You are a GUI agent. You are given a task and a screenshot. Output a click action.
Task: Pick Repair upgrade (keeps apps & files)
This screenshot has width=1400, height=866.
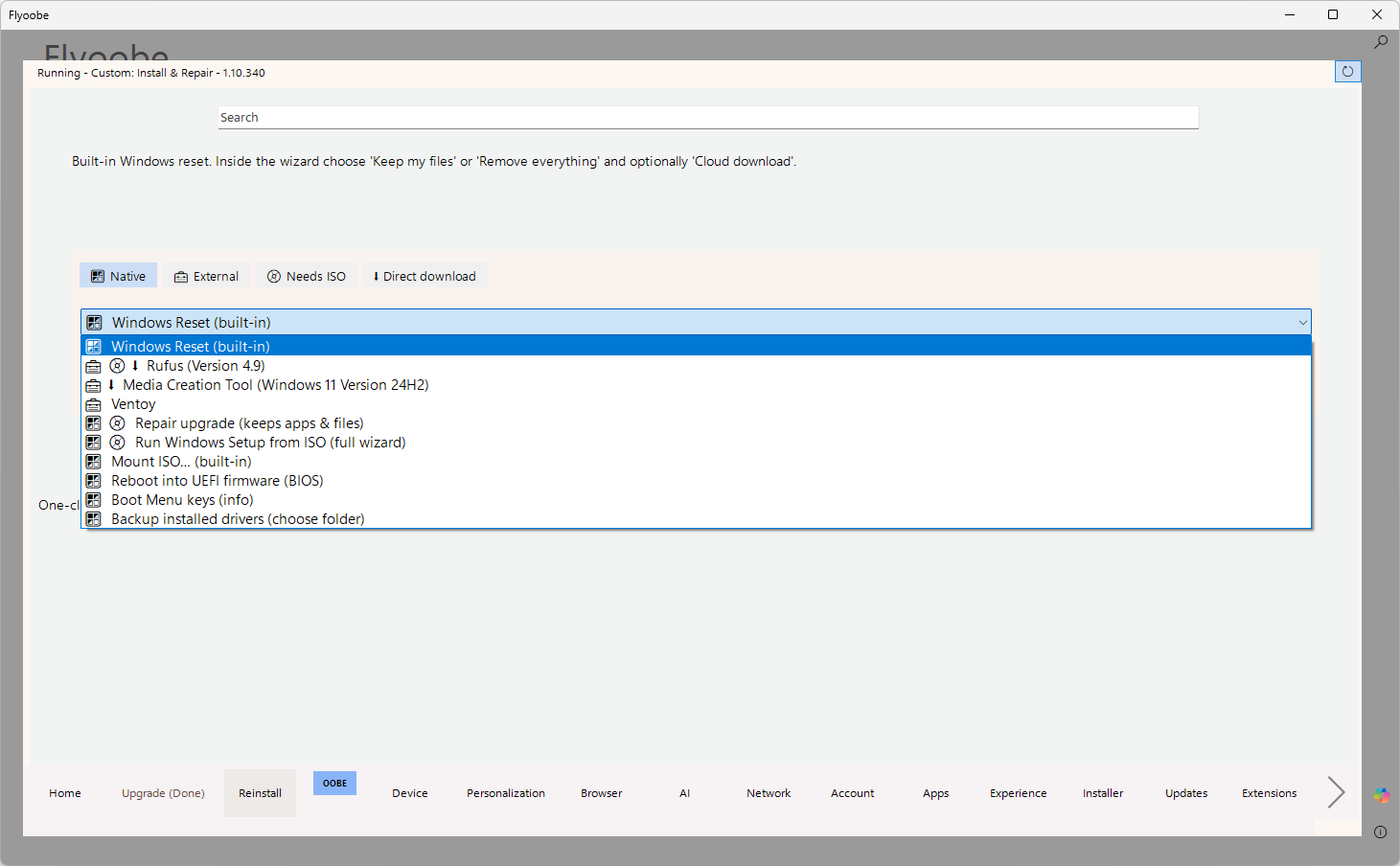click(x=697, y=423)
